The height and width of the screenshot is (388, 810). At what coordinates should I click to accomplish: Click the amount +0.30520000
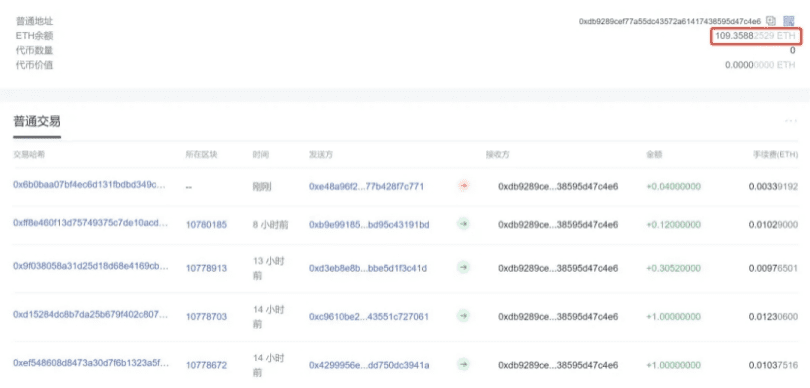[x=674, y=268]
